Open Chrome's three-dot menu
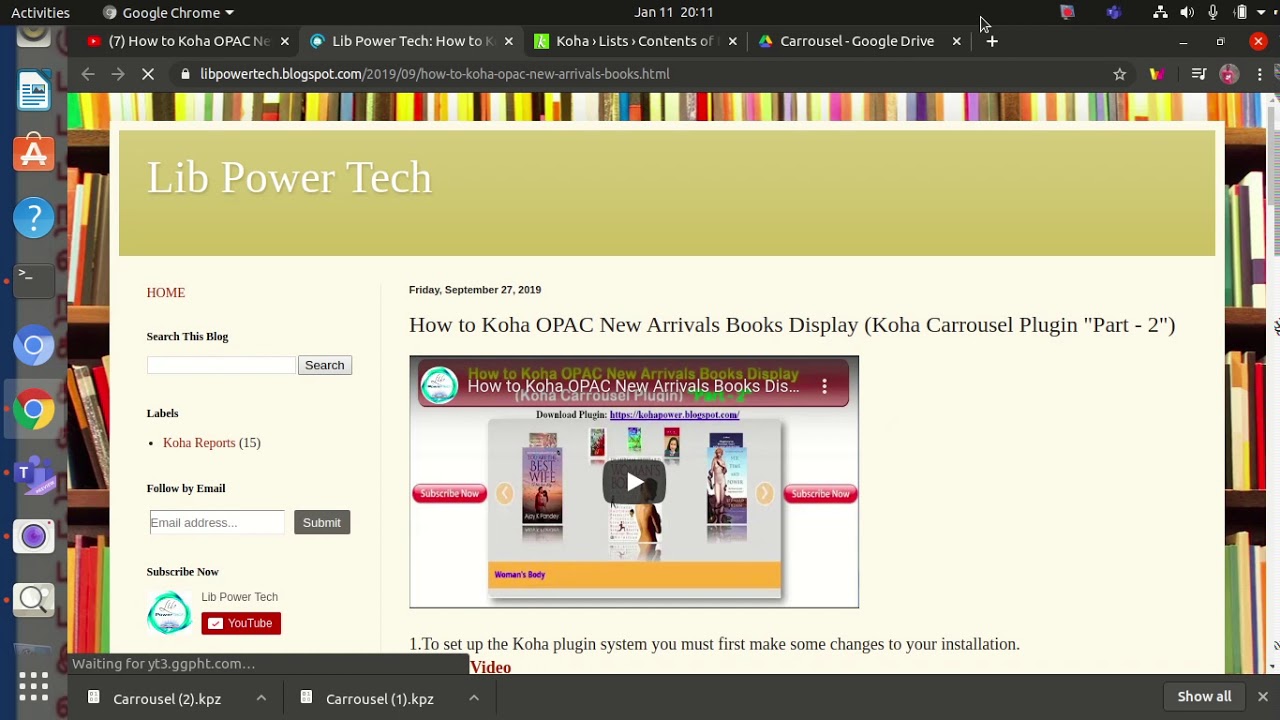This screenshot has height=720, width=1280. (1260, 74)
